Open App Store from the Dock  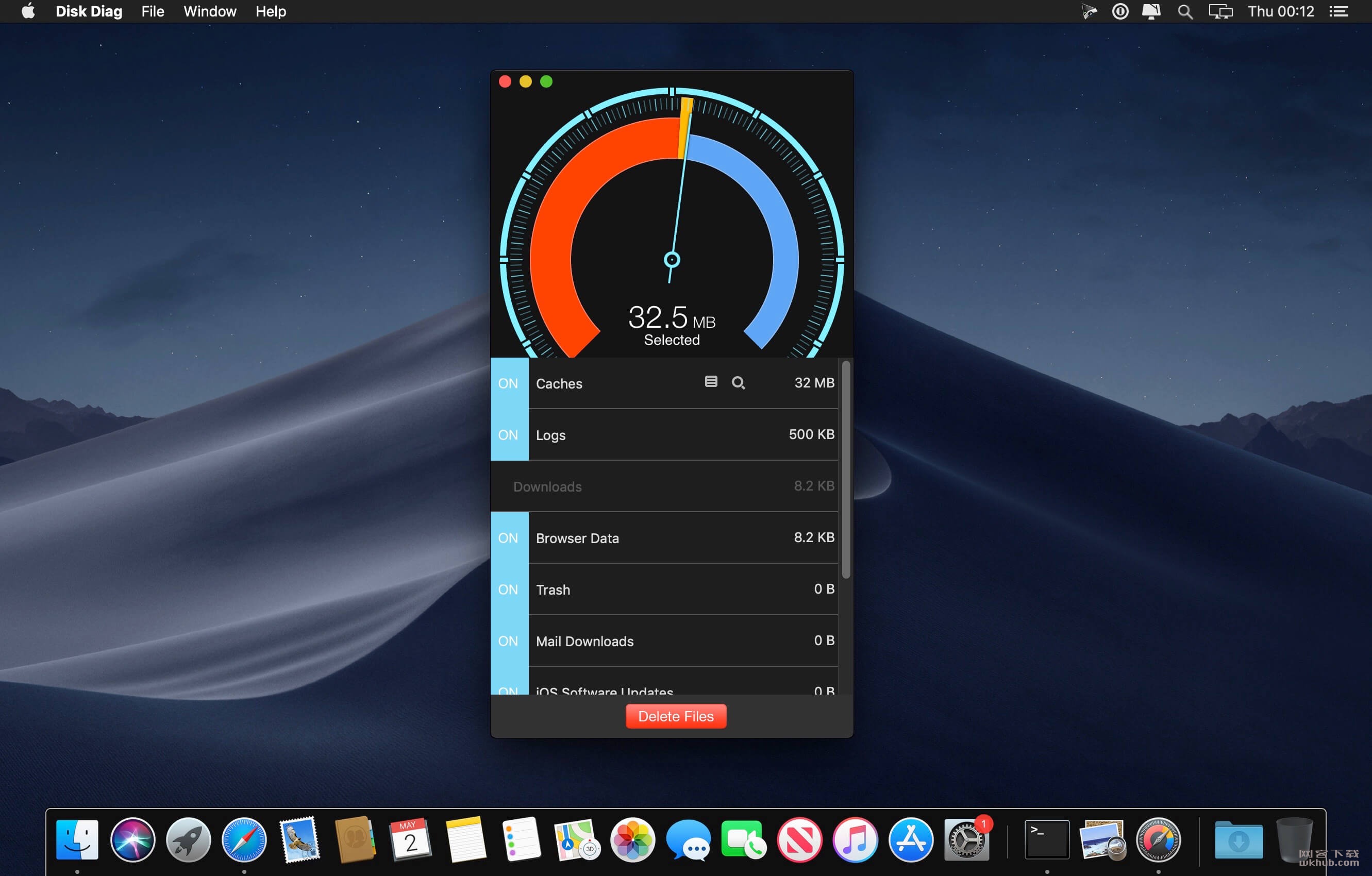click(911, 839)
